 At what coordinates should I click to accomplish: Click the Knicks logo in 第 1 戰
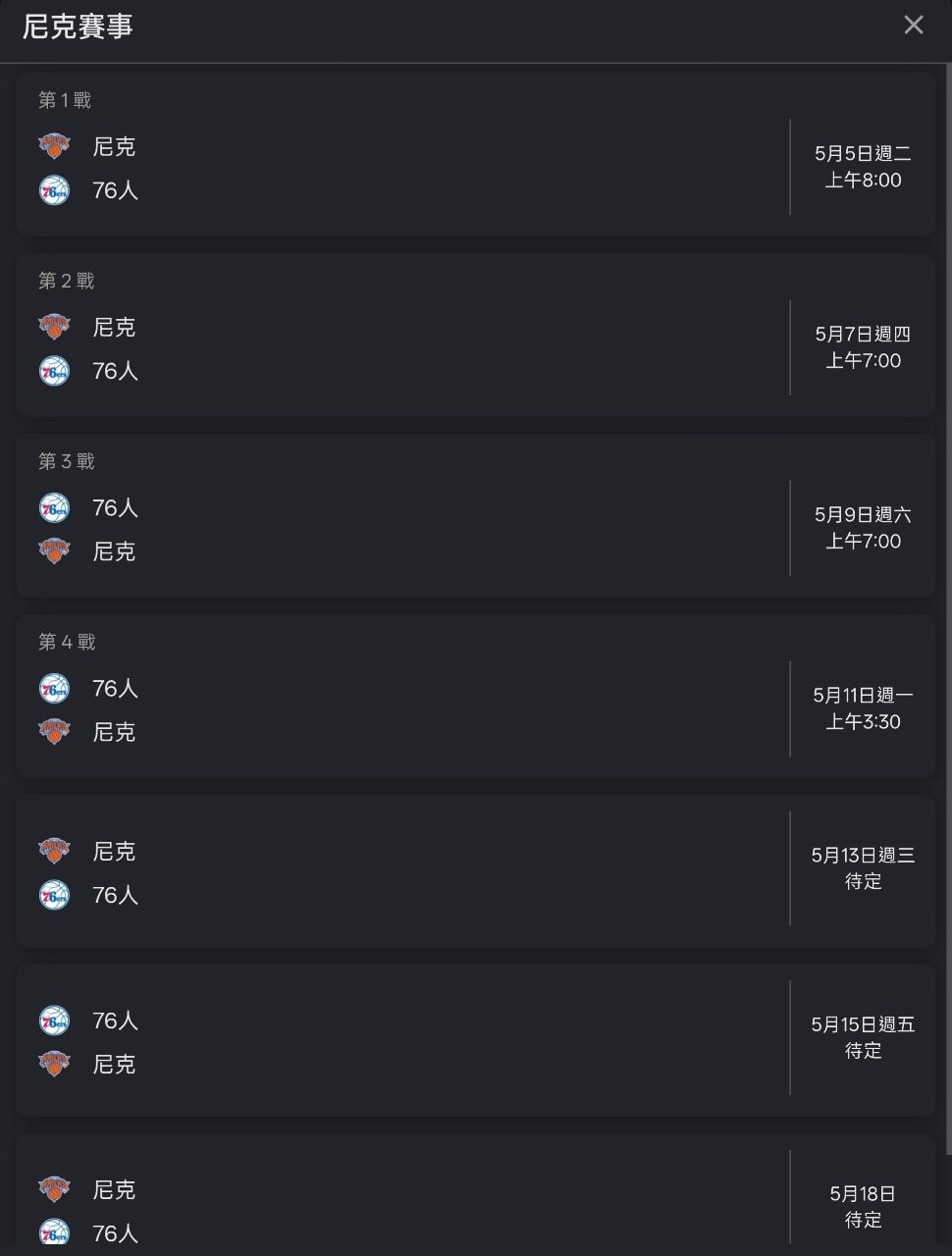(x=54, y=146)
